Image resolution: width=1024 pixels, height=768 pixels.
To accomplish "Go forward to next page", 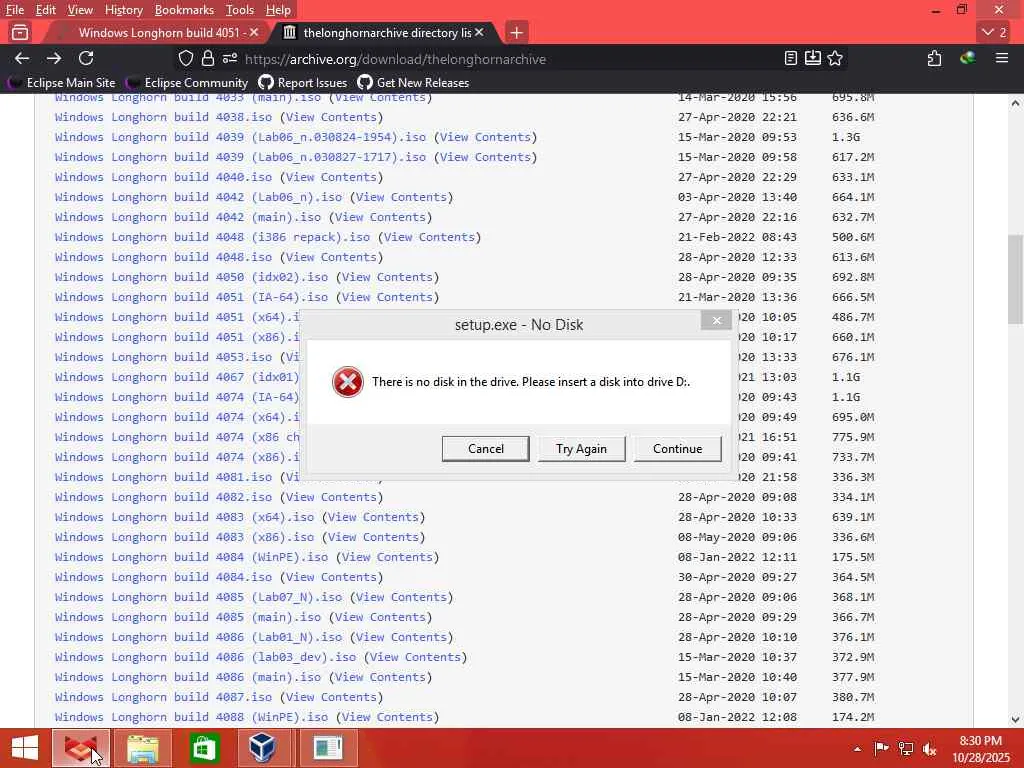I will pyautogui.click(x=54, y=59).
